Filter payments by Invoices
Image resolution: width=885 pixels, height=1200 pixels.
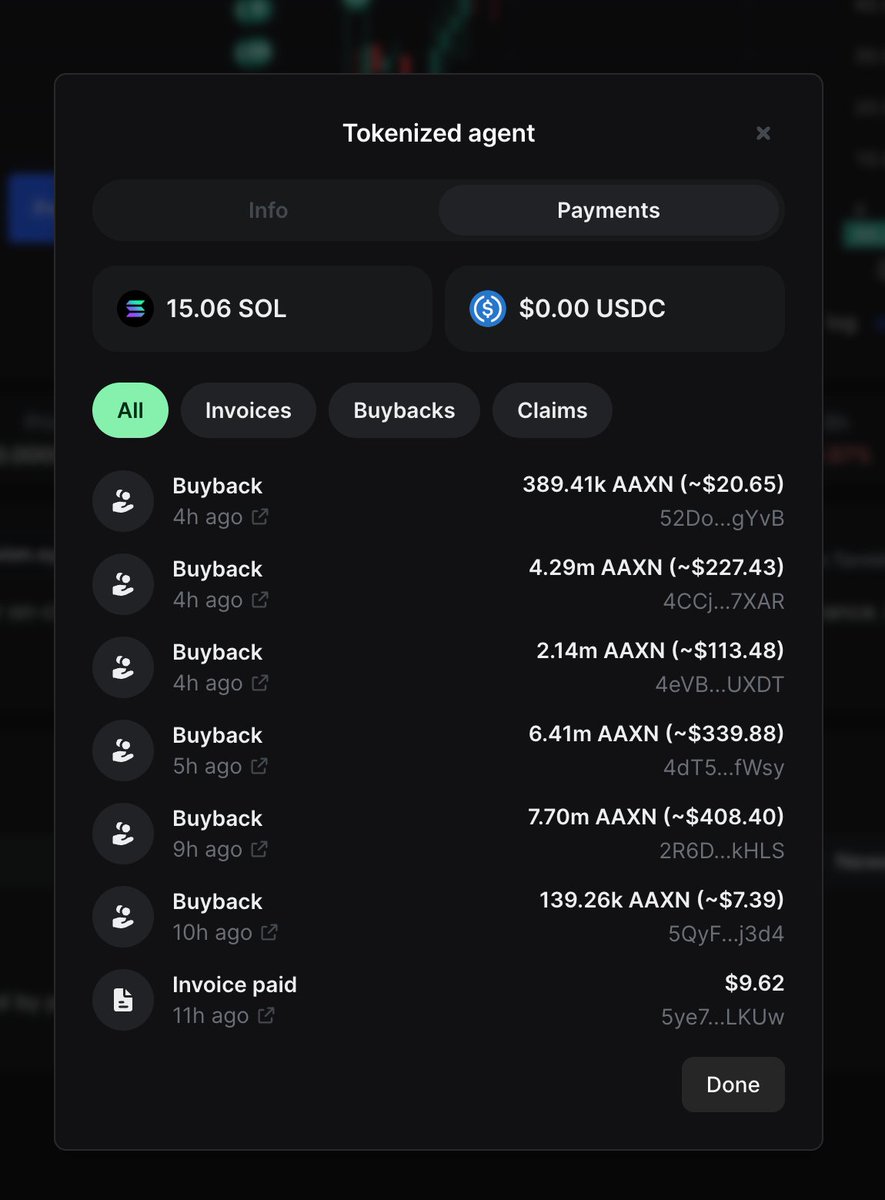click(x=248, y=411)
